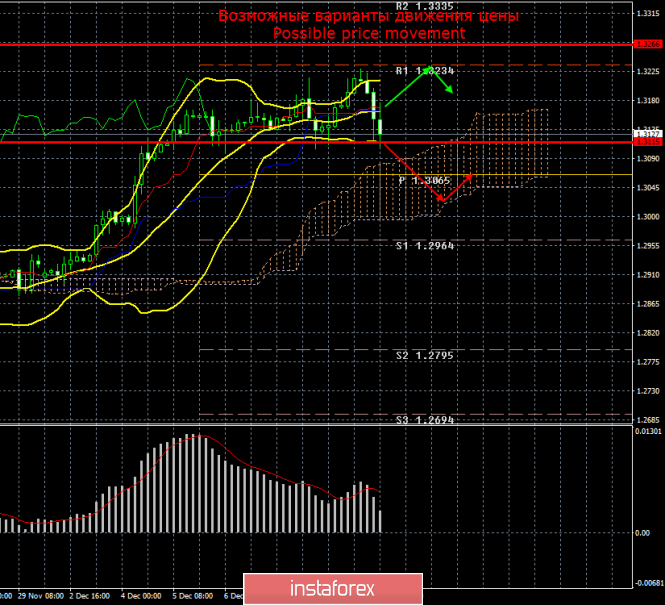Select the white 1.3127 current price tag

649,133
